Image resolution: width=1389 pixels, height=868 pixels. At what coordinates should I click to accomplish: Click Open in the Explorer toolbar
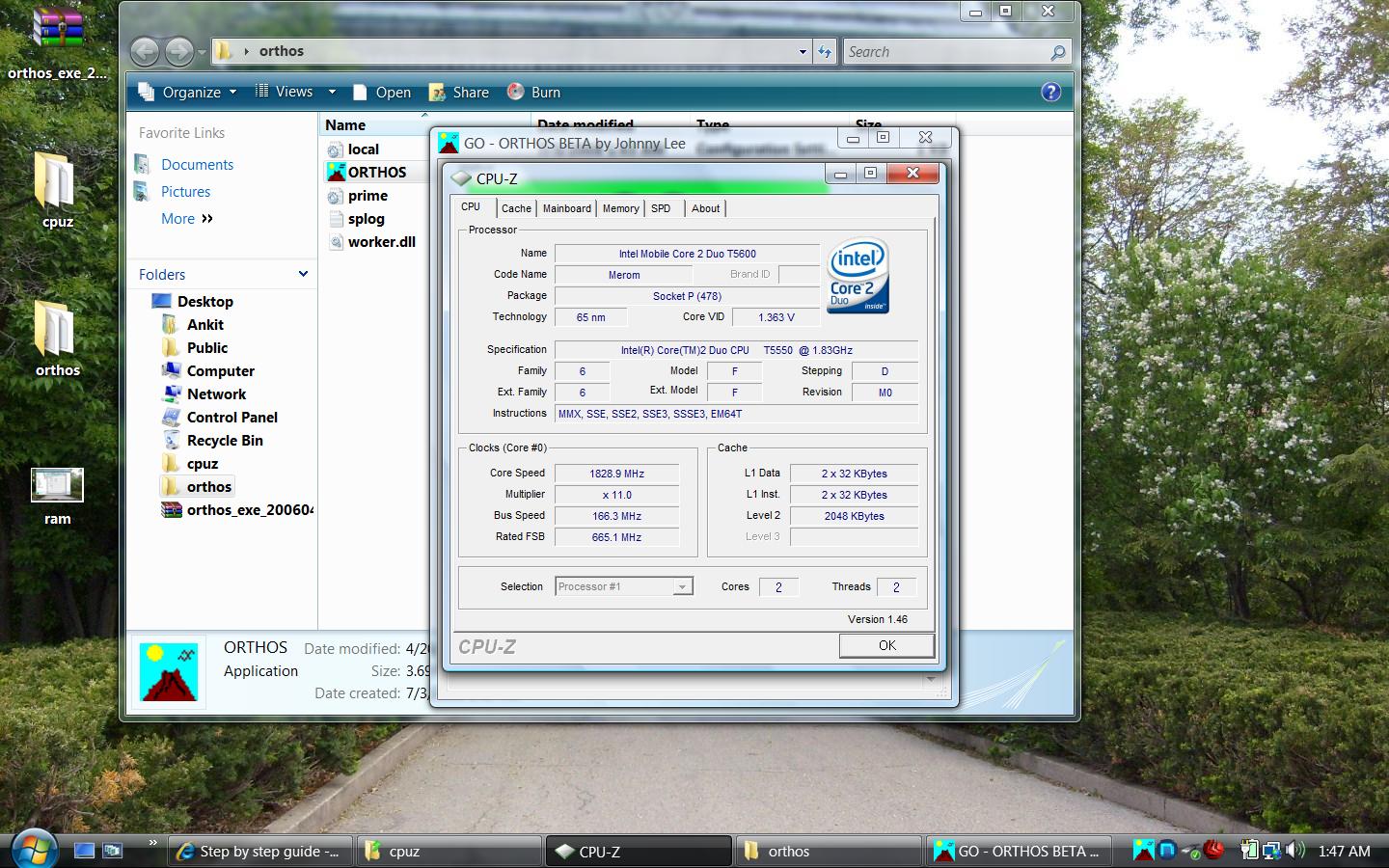pos(382,92)
